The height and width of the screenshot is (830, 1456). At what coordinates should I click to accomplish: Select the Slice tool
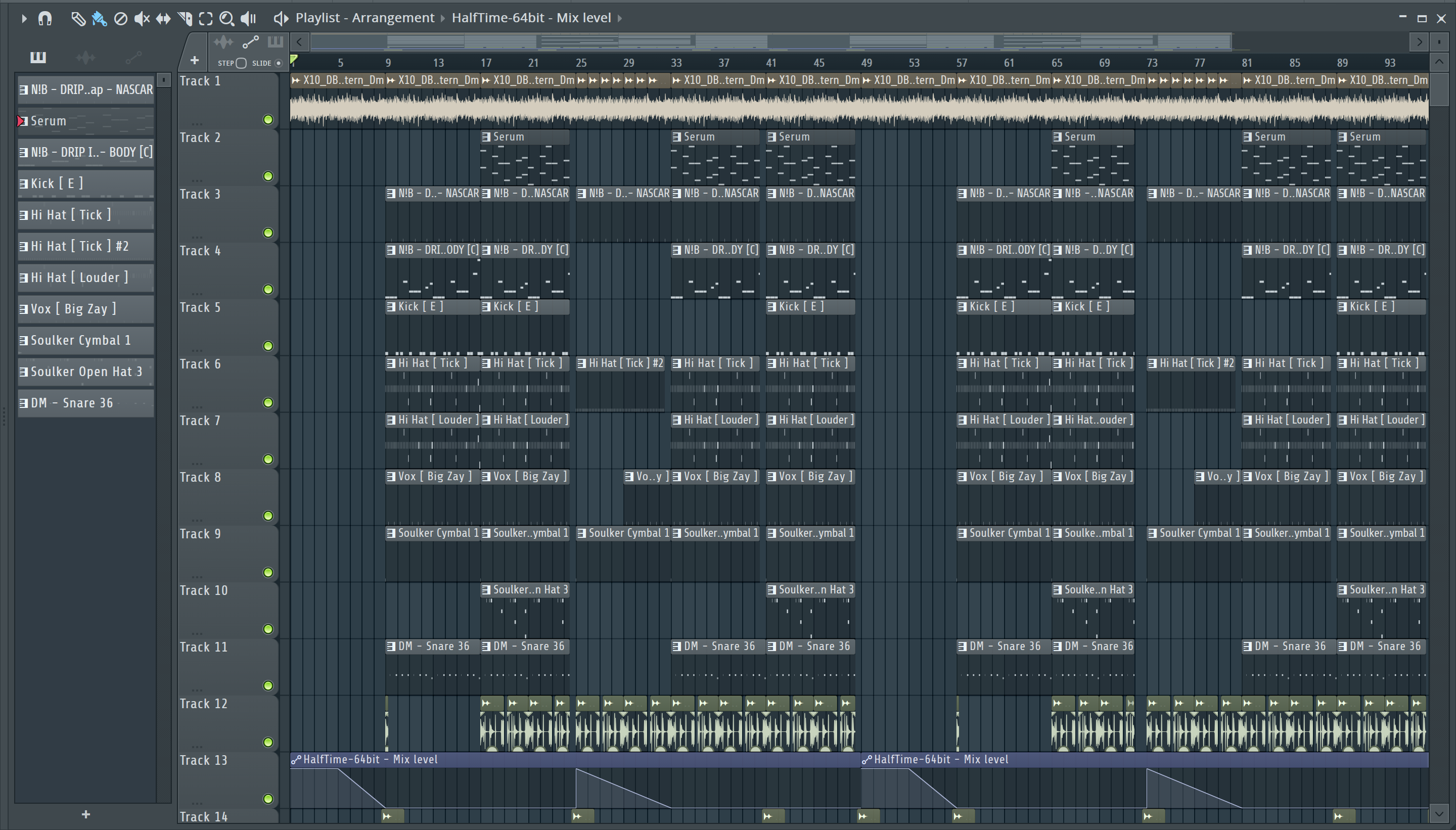[x=185, y=19]
